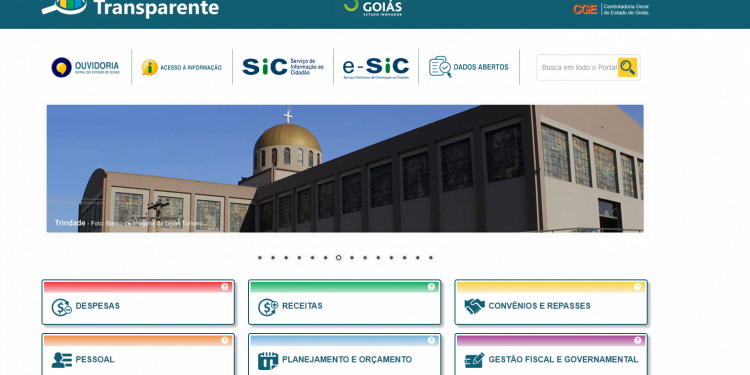Open the e-SIC service link
The image size is (750, 375).
tap(376, 67)
